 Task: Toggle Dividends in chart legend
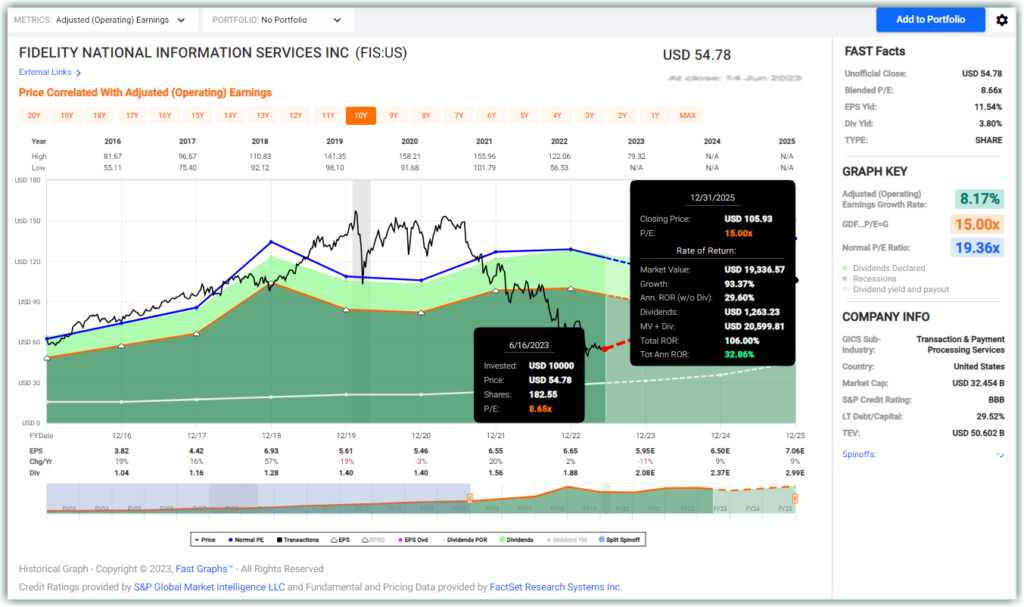tap(517, 540)
